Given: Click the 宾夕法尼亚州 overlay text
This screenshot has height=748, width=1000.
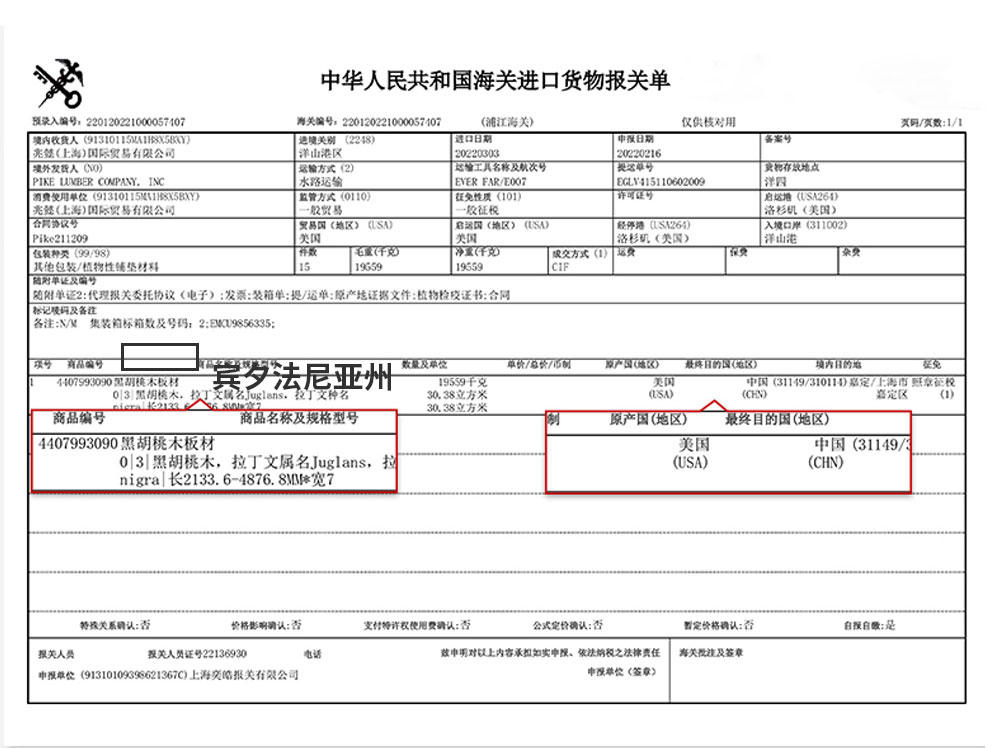Looking at the screenshot, I should 303,380.
